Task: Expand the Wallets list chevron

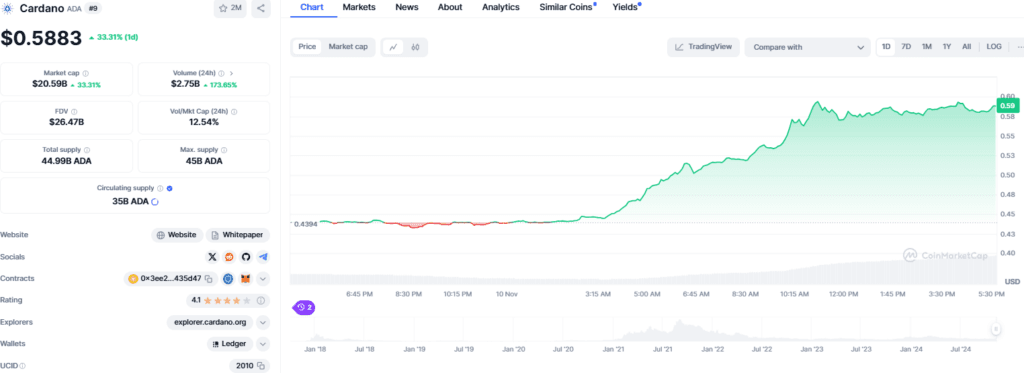Action: [263, 344]
